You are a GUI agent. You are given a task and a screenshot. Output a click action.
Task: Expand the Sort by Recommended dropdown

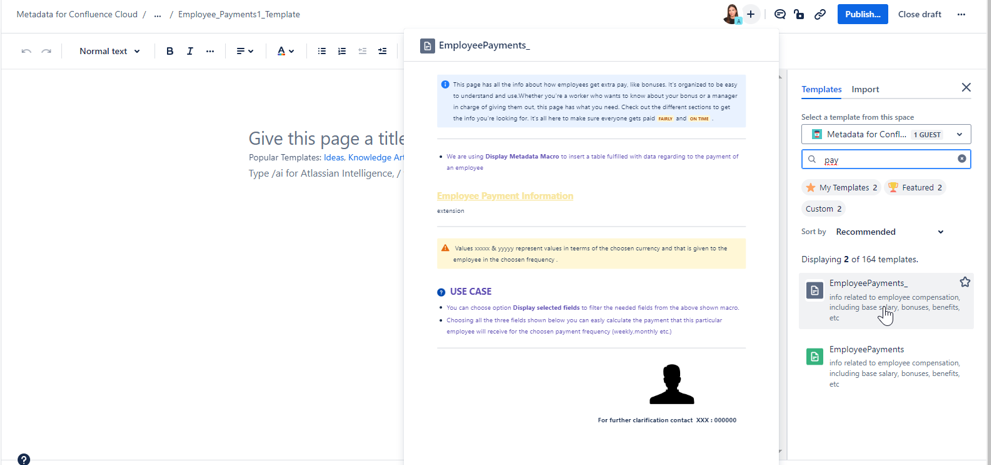pos(889,232)
